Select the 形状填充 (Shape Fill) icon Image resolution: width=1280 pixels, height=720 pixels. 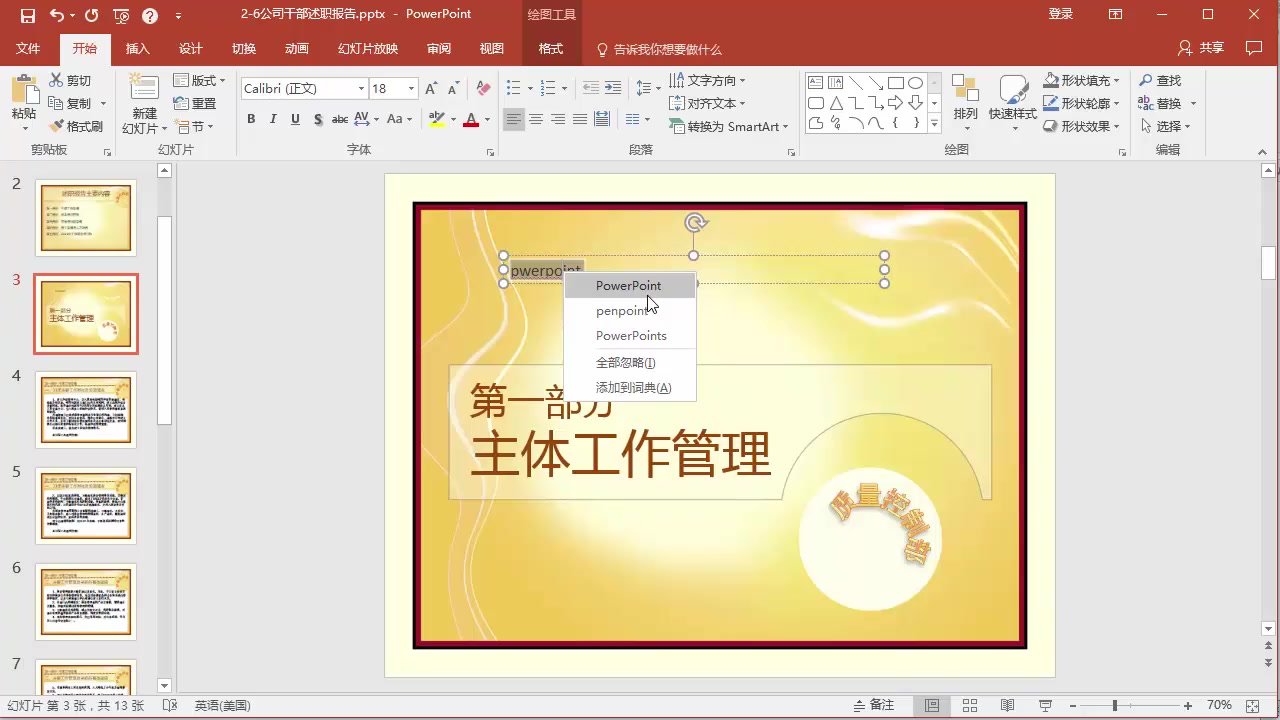pyautogui.click(x=1052, y=80)
